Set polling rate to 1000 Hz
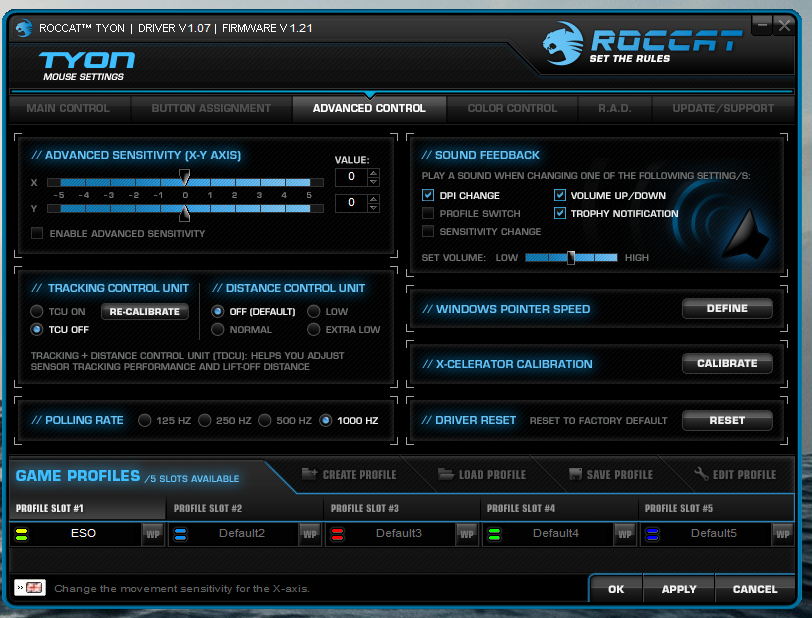812x618 pixels. pos(325,420)
